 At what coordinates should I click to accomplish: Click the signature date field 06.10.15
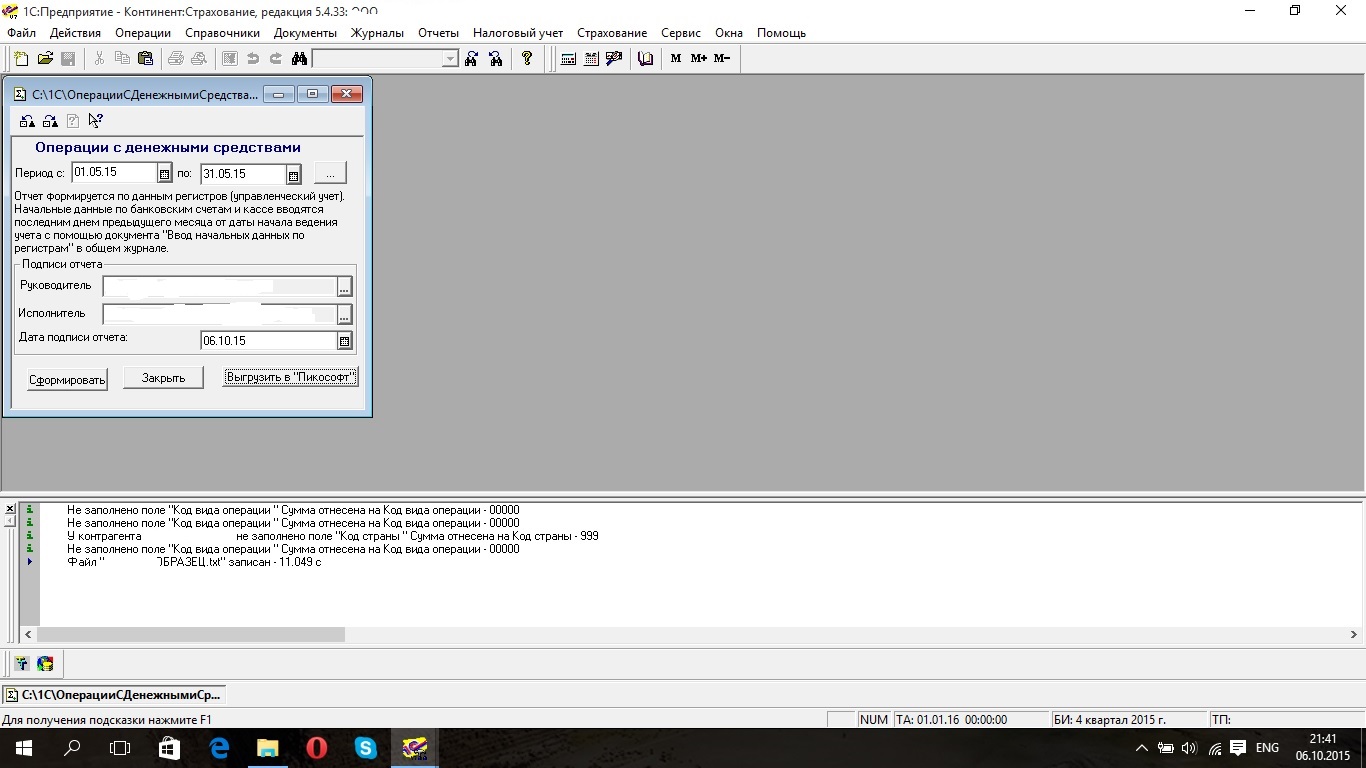coord(269,341)
